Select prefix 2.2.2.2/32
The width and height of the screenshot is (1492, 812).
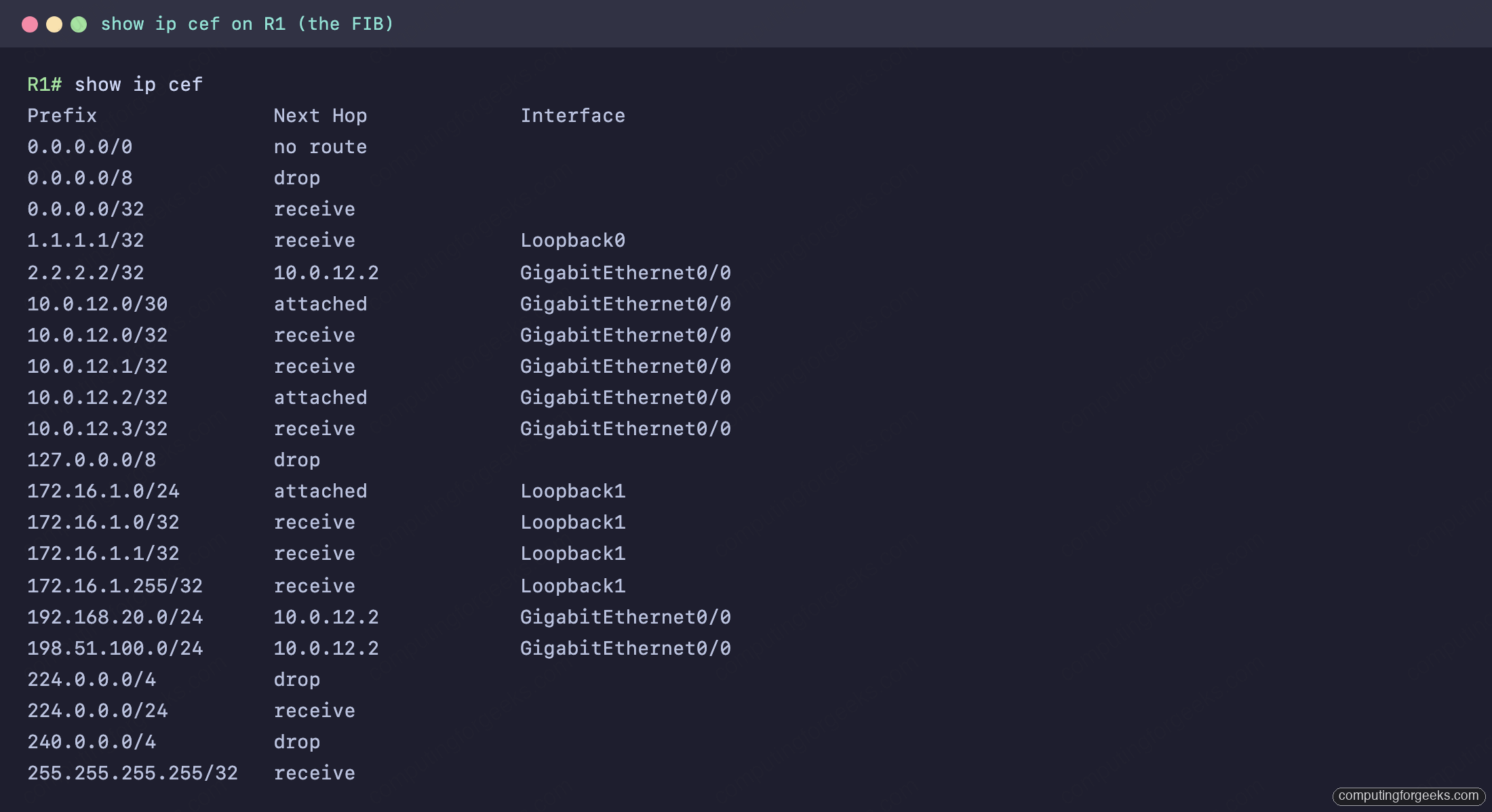(85, 273)
